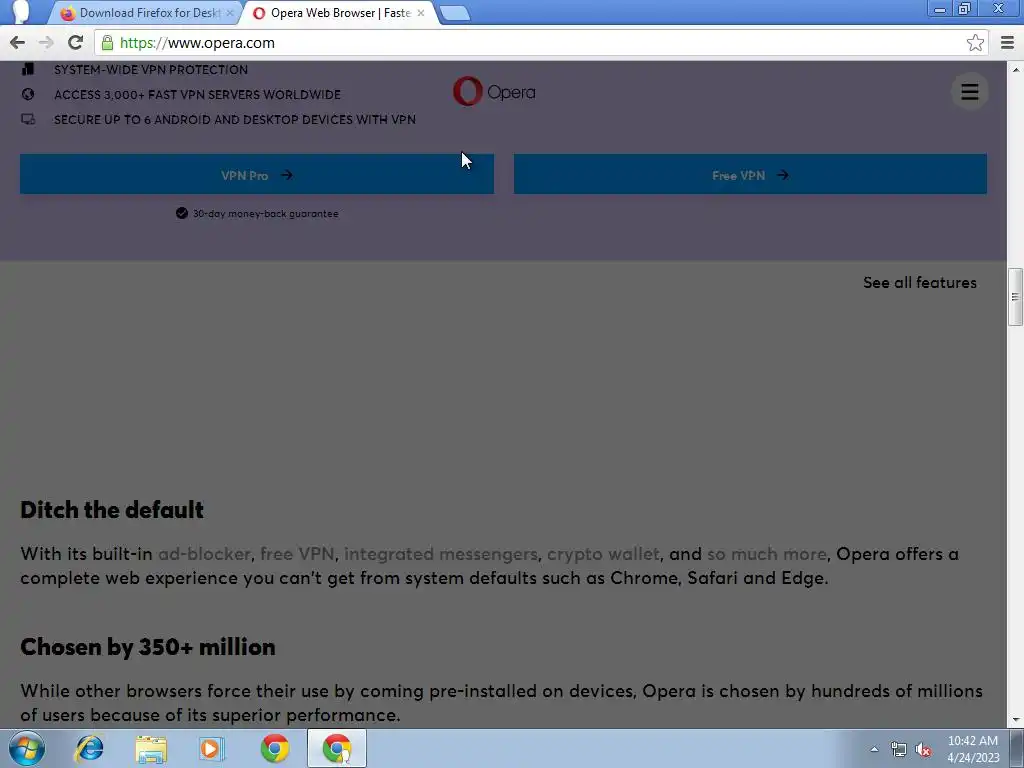Click the Opera logo in header

(494, 91)
